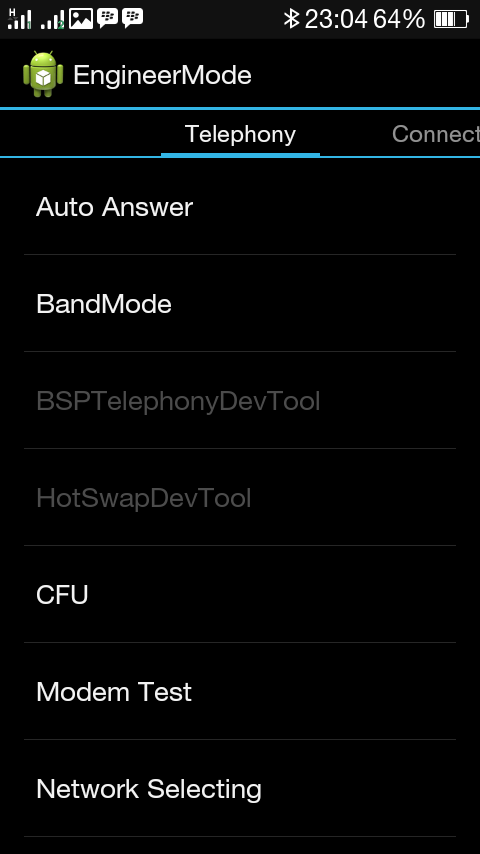Tap the 64% battery percentage text
The height and width of the screenshot is (854, 480).
coord(399,20)
